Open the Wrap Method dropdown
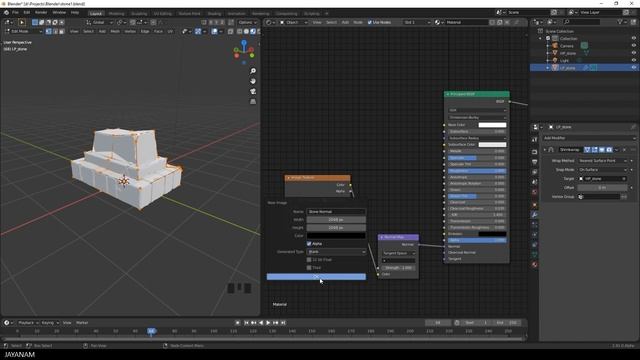 pos(602,161)
